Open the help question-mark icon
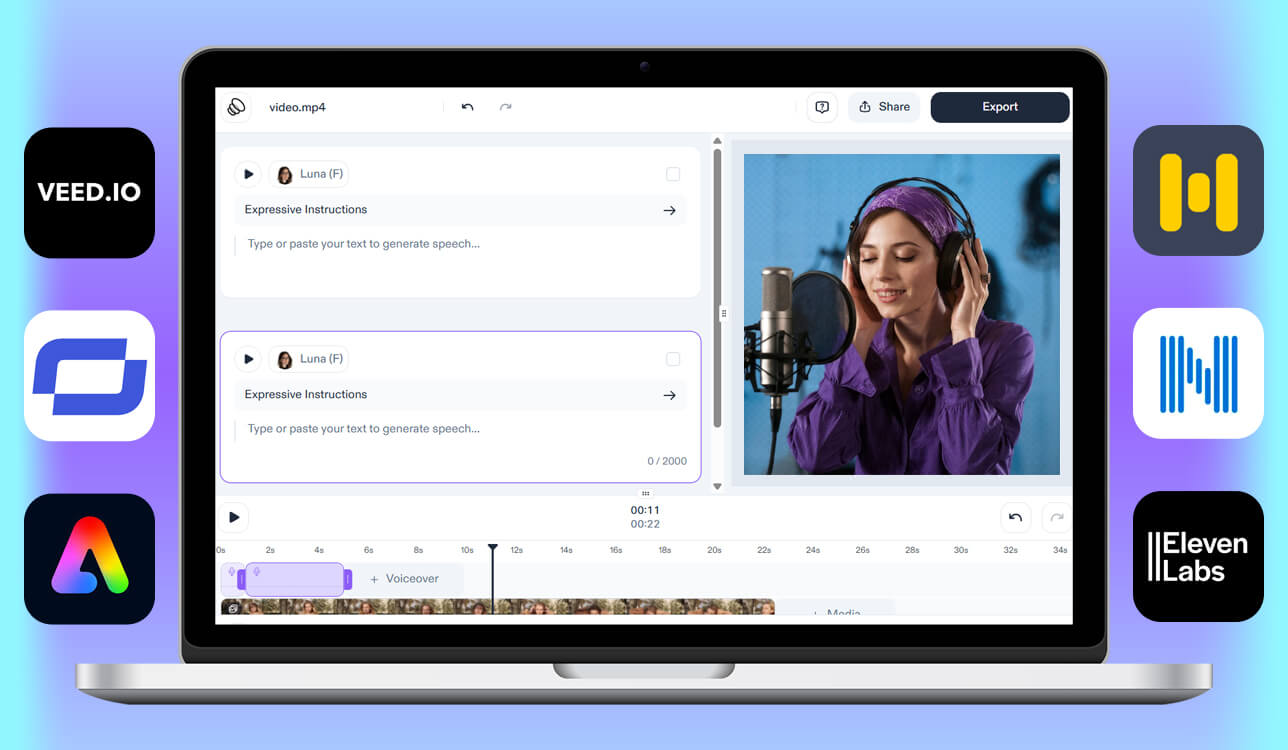1288x750 pixels. click(x=822, y=107)
